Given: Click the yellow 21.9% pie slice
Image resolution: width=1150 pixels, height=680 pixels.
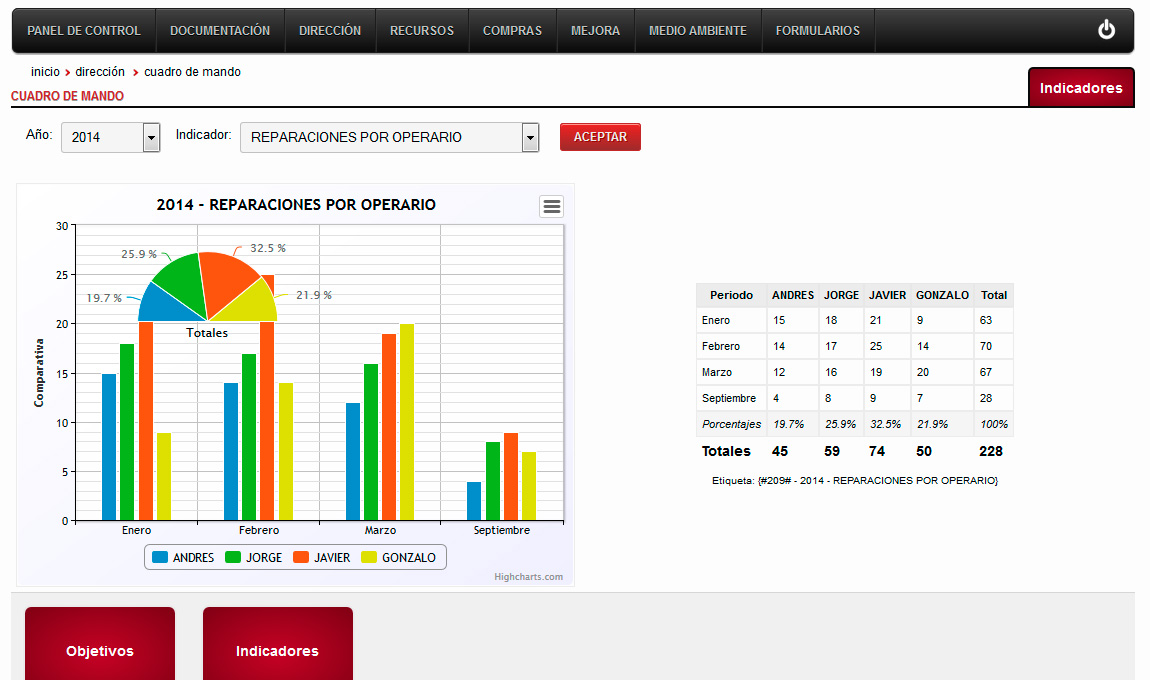Looking at the screenshot, I should click(x=253, y=304).
